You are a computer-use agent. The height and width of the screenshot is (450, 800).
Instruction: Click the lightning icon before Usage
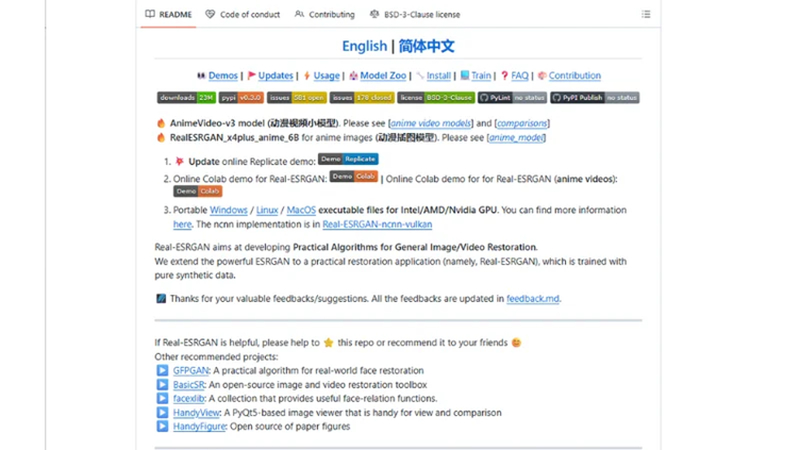coord(307,76)
